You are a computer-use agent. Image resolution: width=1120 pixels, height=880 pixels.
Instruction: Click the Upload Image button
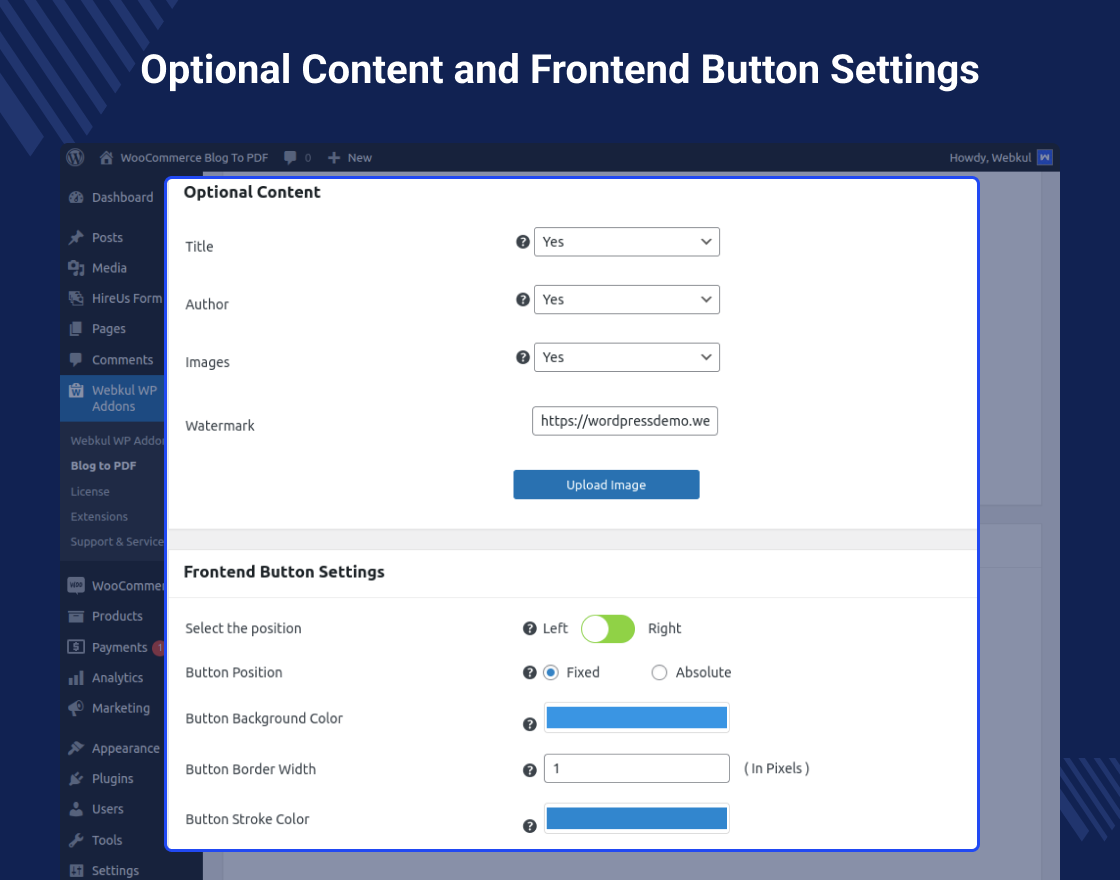(x=606, y=485)
